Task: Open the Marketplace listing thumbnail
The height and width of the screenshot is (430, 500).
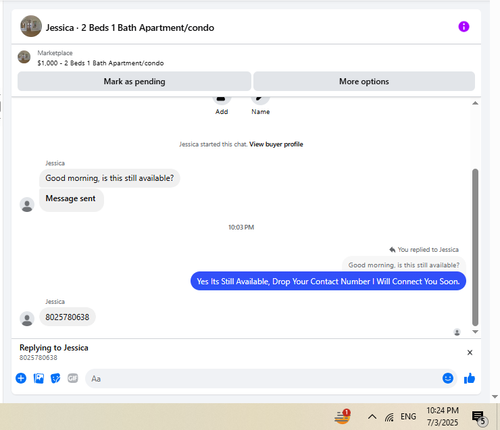Action: pos(24,57)
